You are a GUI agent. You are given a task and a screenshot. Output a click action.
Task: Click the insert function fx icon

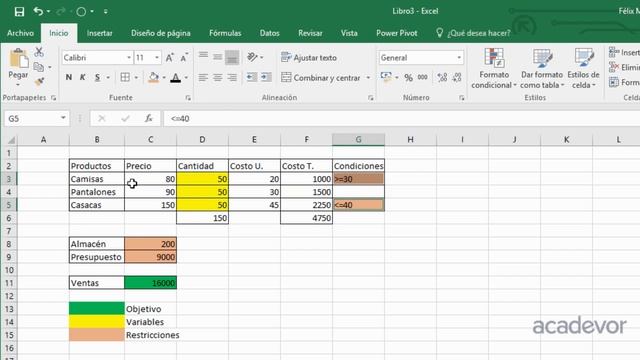point(149,119)
